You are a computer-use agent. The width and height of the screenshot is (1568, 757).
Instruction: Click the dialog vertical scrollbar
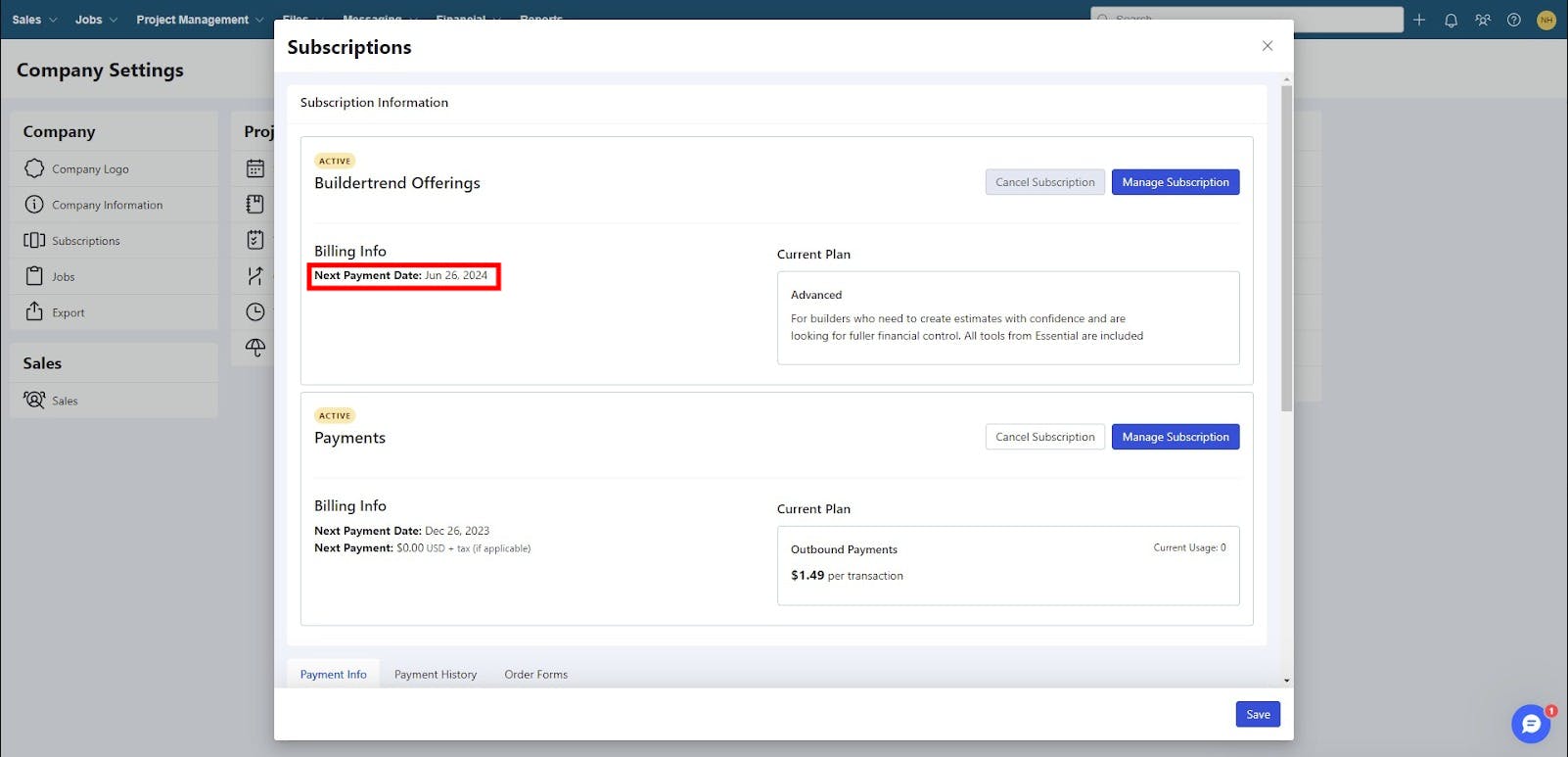[1286, 248]
